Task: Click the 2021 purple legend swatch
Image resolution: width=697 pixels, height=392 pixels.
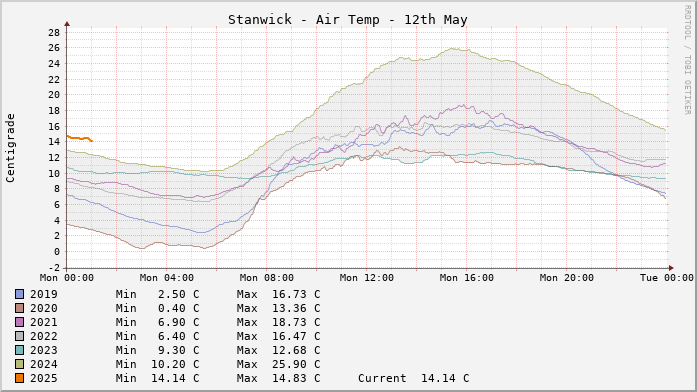Action: coord(20,322)
